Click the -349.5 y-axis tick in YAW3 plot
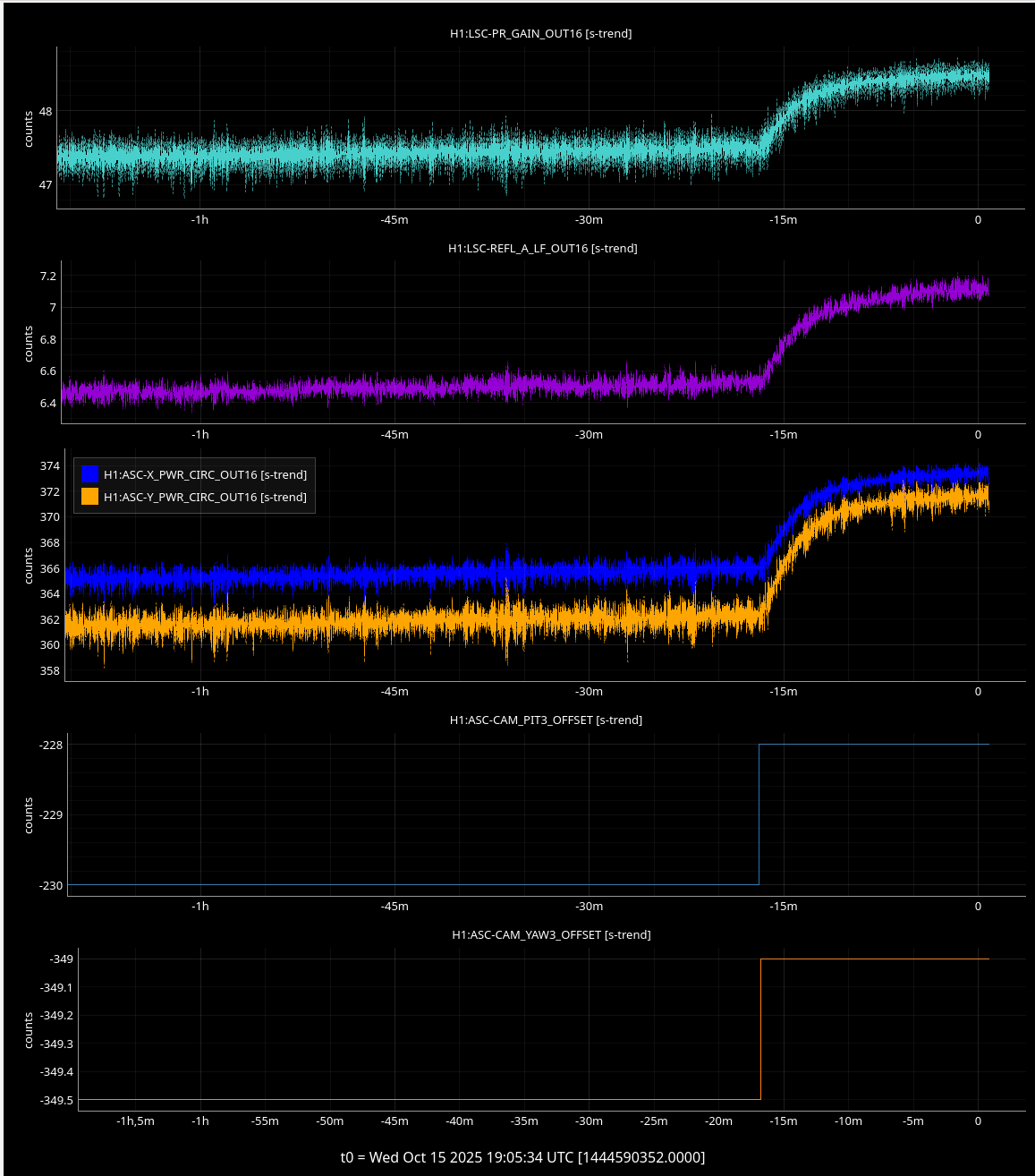Screen dimensions: 1035x1176 (x=57, y=1100)
